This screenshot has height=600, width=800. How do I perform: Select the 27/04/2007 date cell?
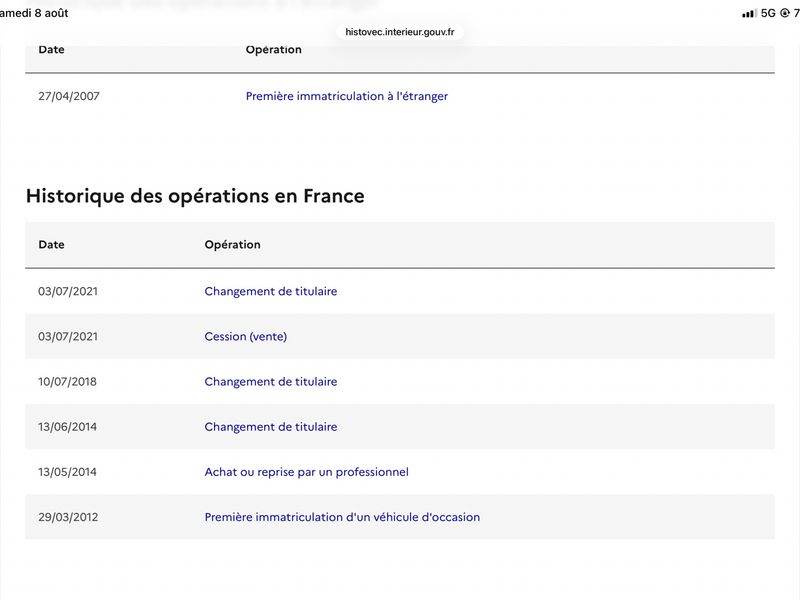coord(69,96)
